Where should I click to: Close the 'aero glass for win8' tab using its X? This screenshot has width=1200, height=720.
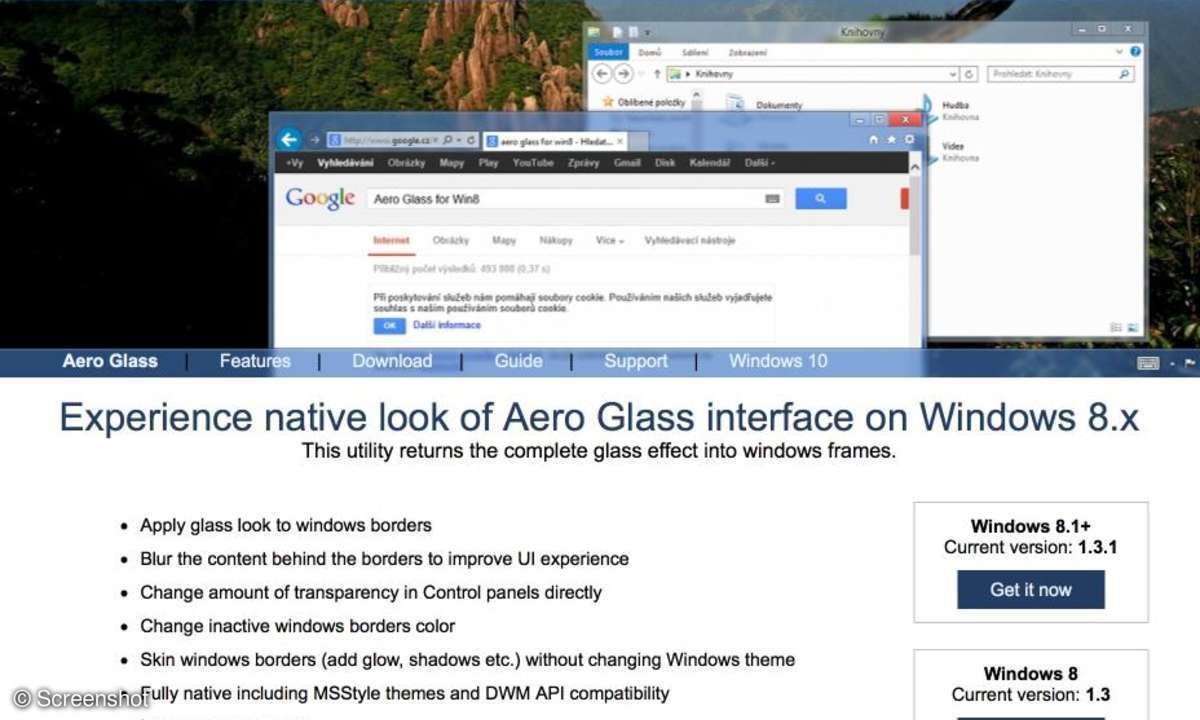pos(621,142)
